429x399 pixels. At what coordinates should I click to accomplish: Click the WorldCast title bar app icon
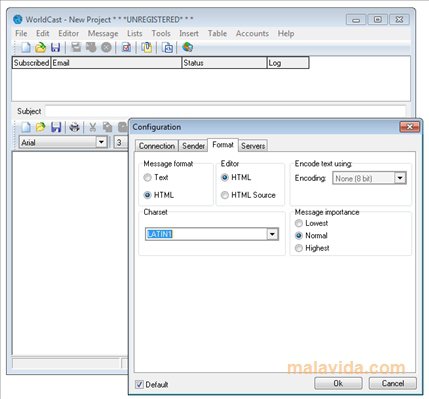(x=18, y=20)
